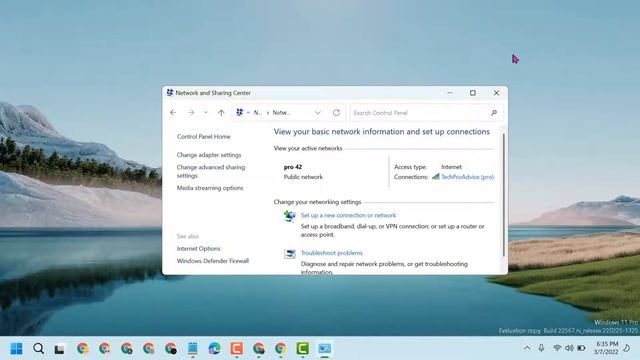The width and height of the screenshot is (640, 360).
Task: Click the active Control Panel taskbar icon
Action: [x=324, y=349]
